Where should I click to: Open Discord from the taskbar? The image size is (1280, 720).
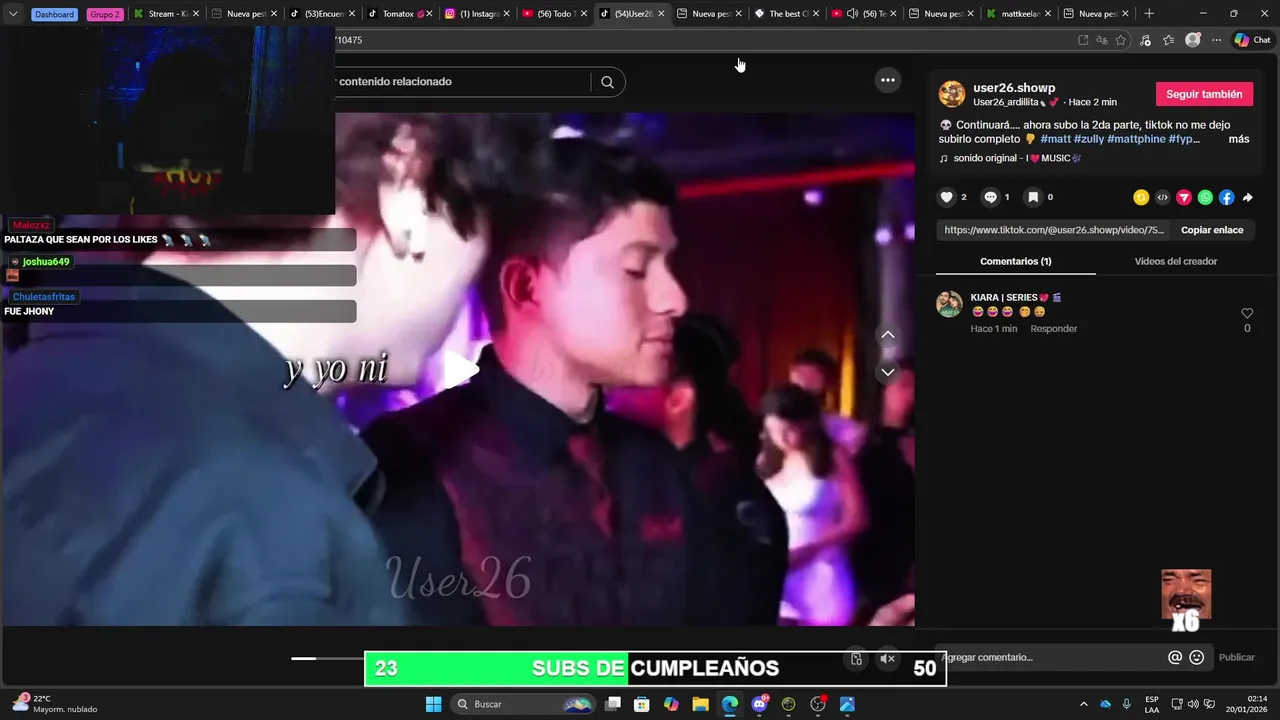(x=760, y=704)
